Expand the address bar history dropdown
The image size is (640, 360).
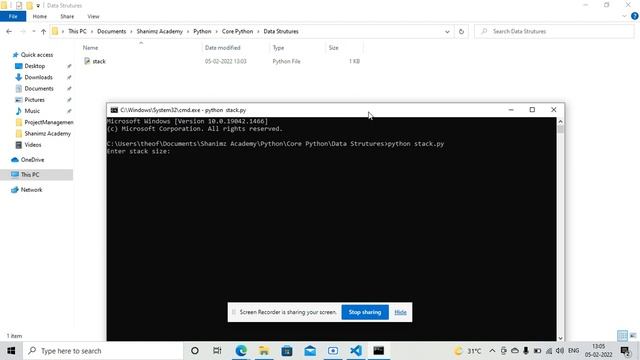(447, 31)
